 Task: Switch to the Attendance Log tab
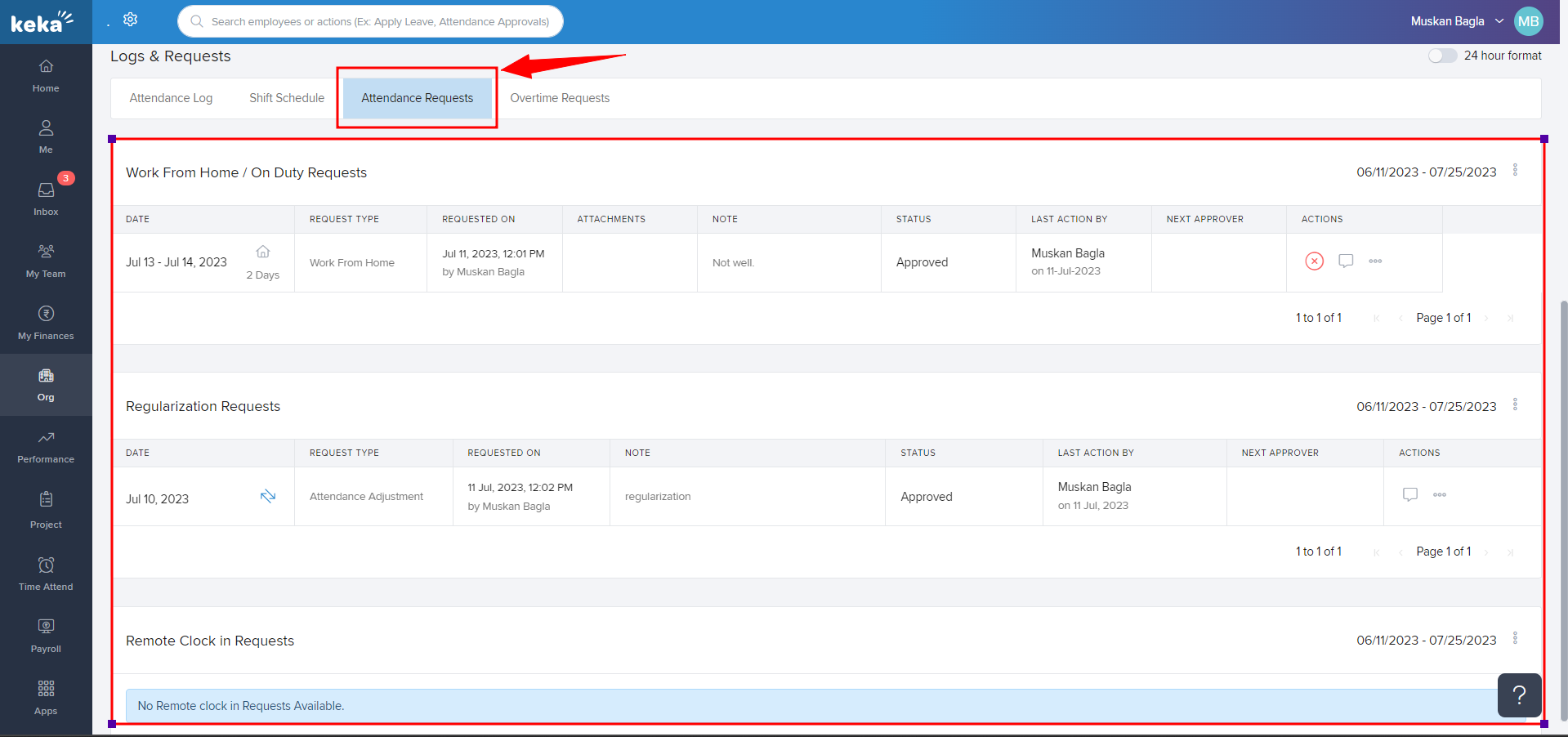click(x=170, y=98)
